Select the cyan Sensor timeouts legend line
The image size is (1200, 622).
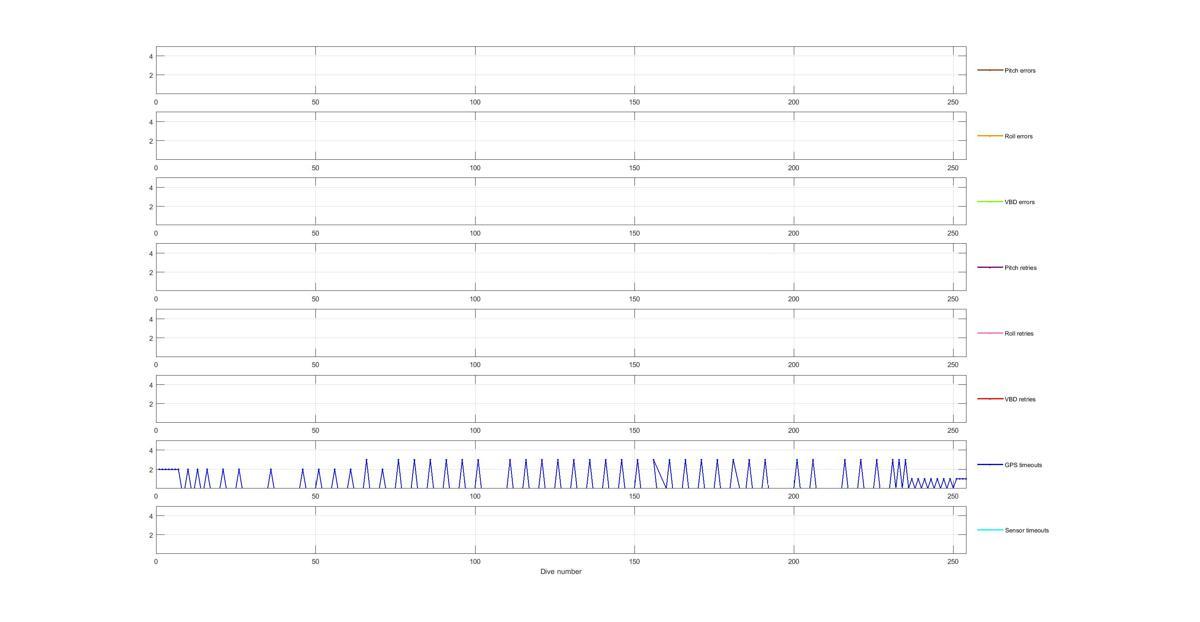coord(990,530)
